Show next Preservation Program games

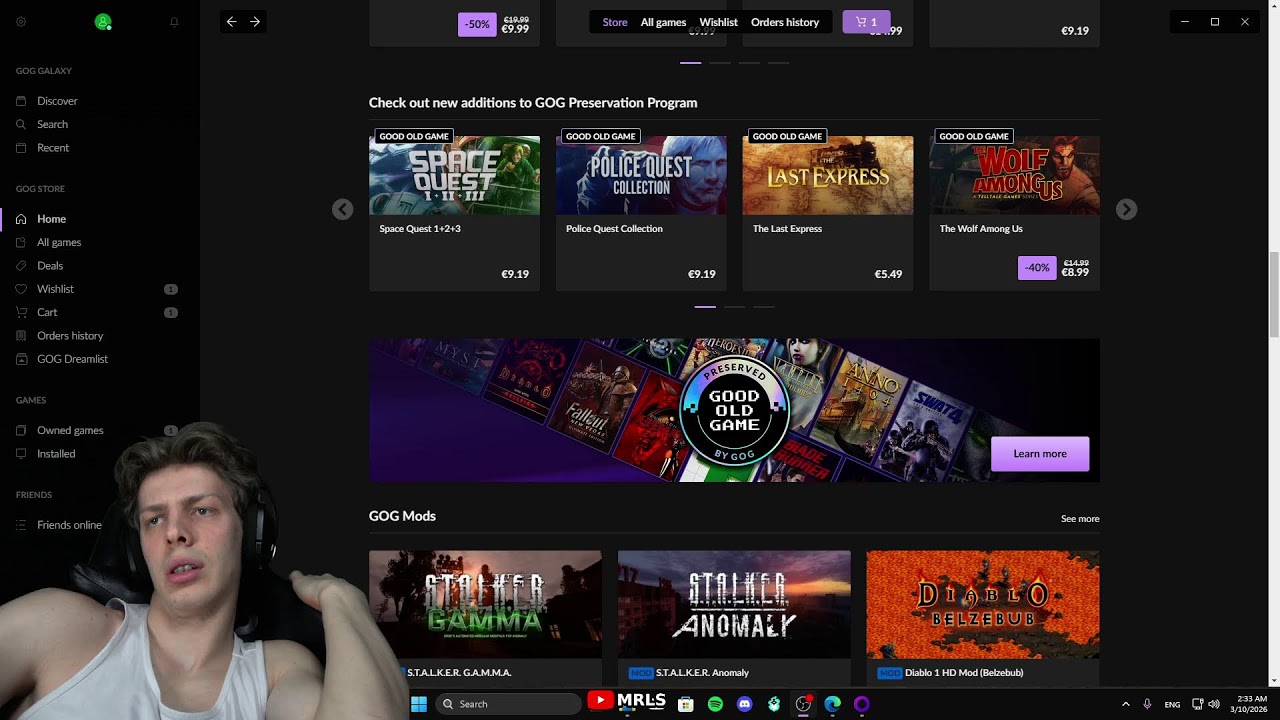click(x=1126, y=209)
